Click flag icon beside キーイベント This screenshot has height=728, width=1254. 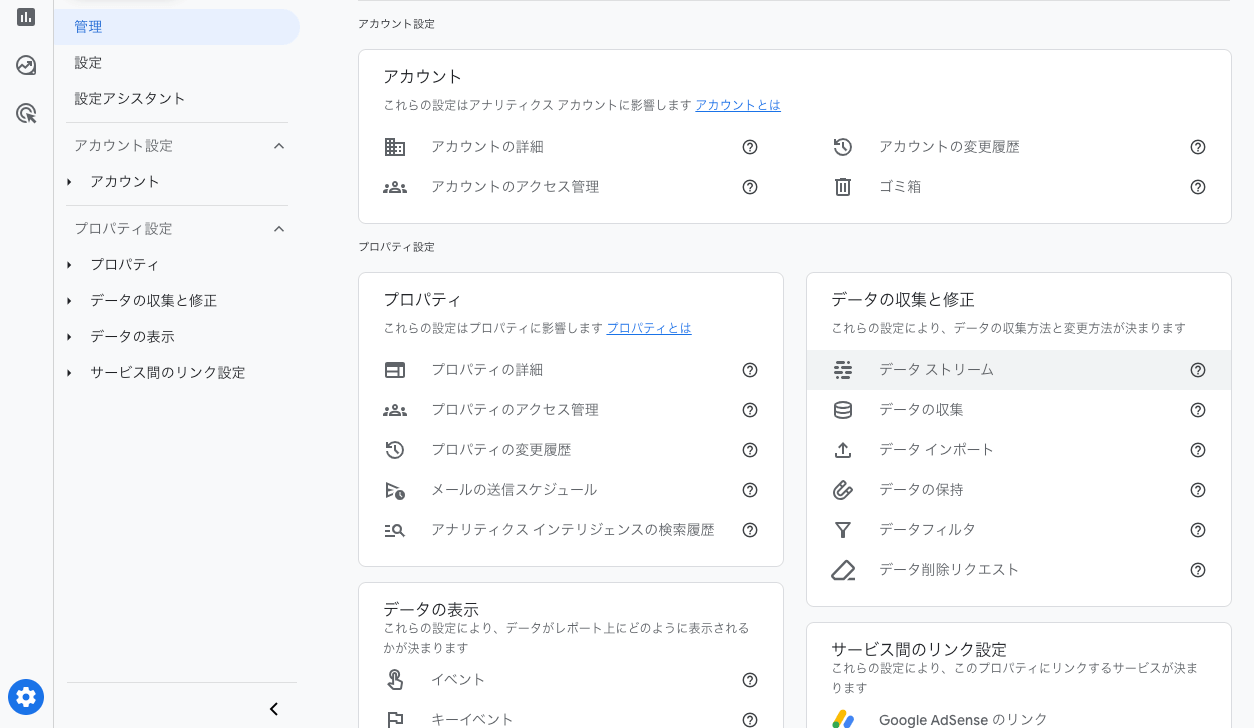pos(395,720)
